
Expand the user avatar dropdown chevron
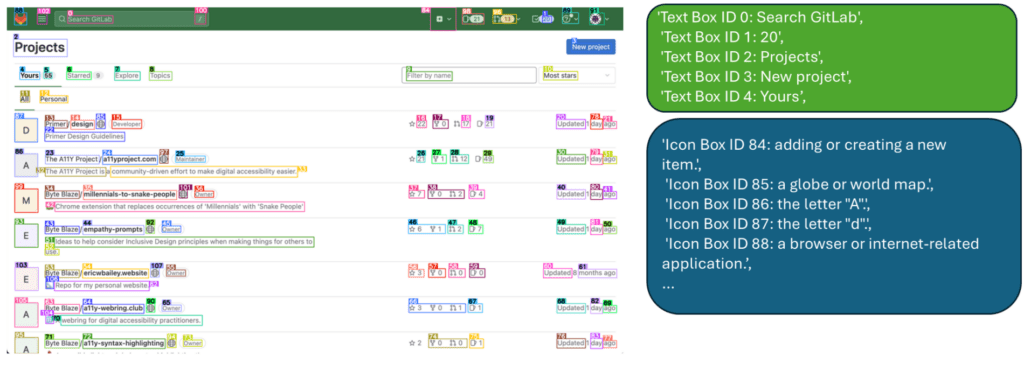tap(607, 20)
